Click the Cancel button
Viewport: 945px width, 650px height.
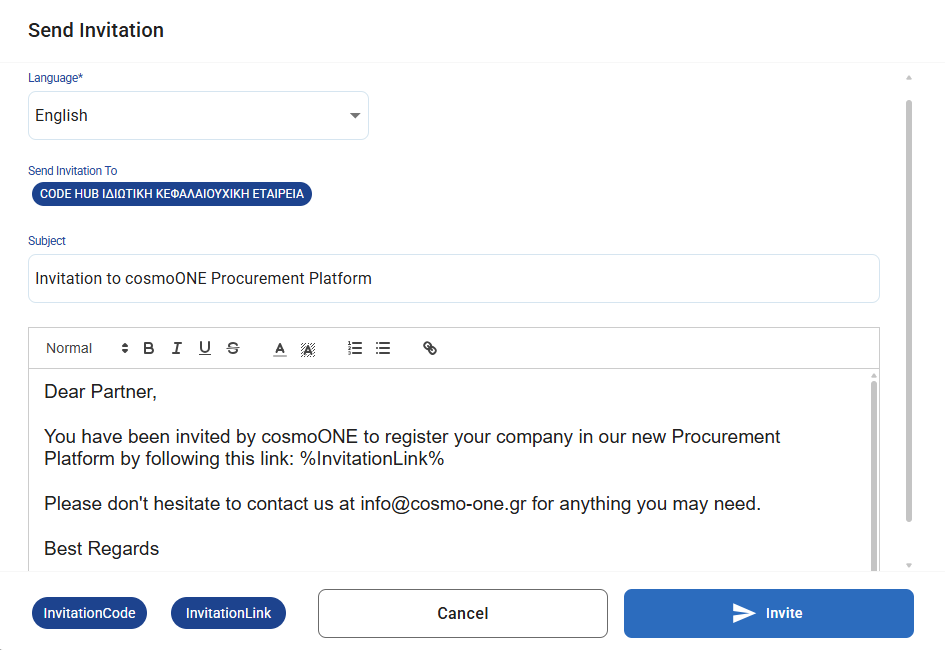(x=463, y=613)
